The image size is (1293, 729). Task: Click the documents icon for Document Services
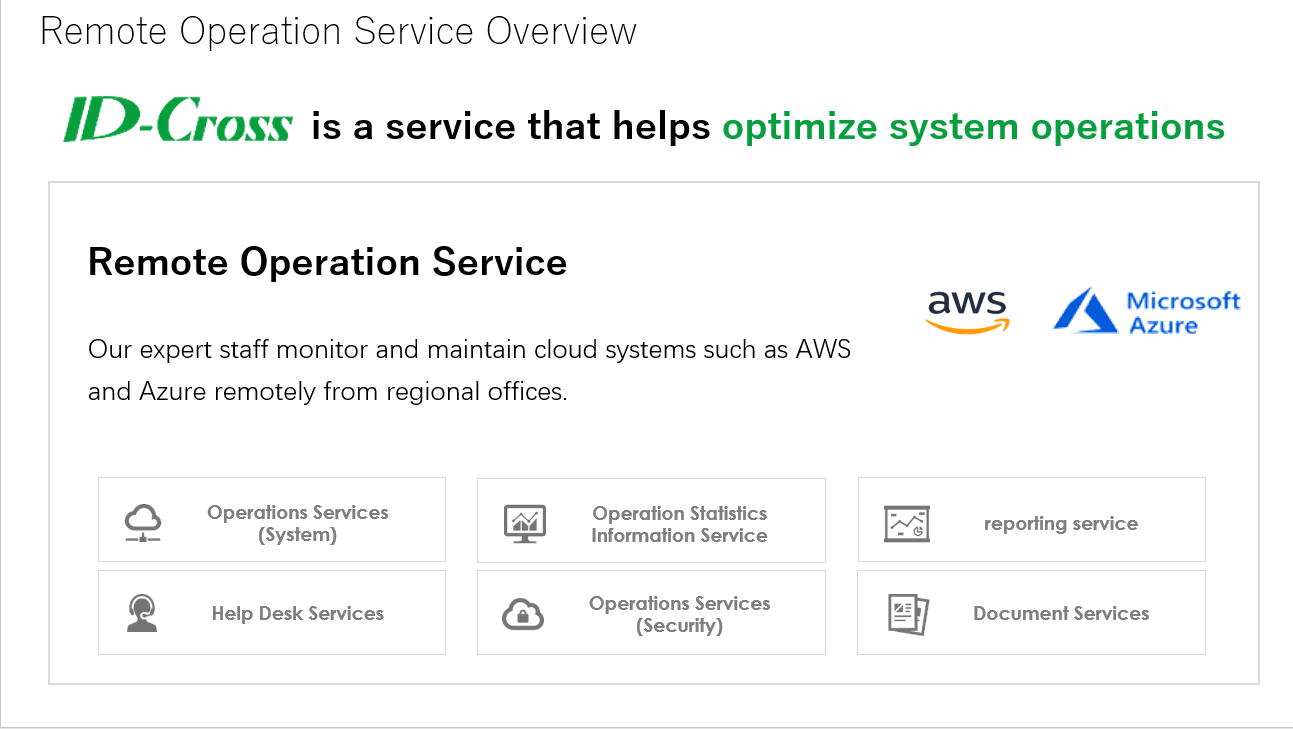click(x=908, y=613)
